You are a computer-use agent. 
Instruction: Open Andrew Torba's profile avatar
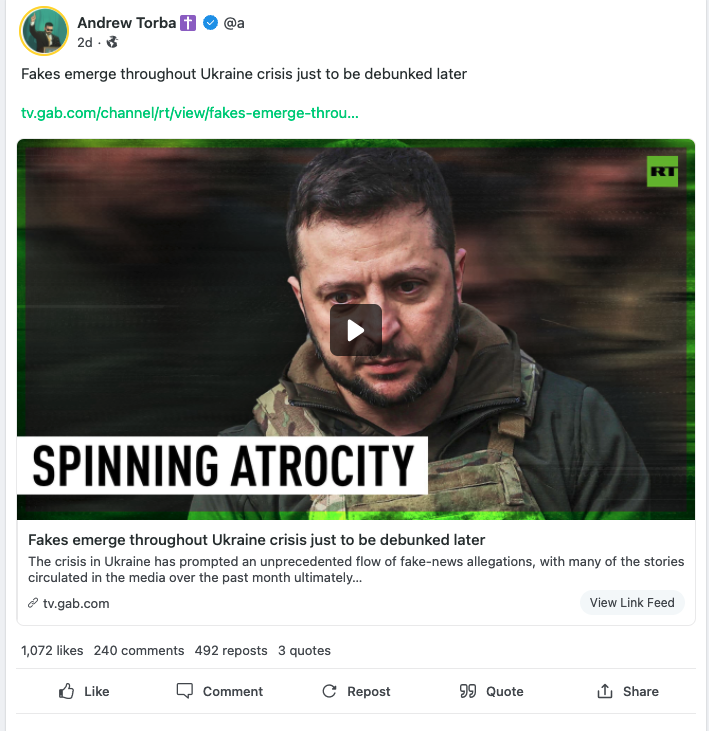(x=44, y=31)
